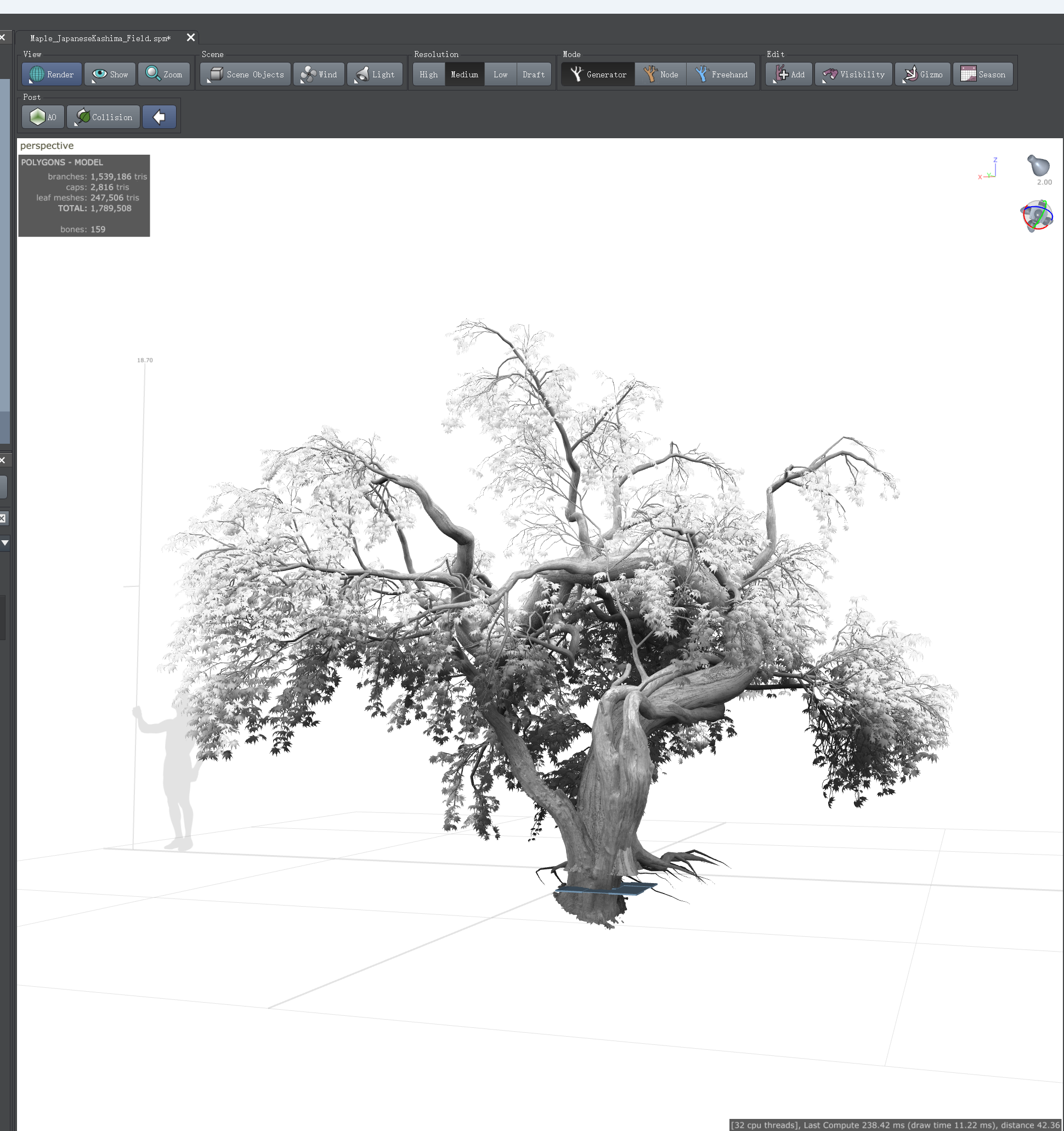The height and width of the screenshot is (1131, 1064).
Task: Select Generator mode
Action: tap(598, 75)
